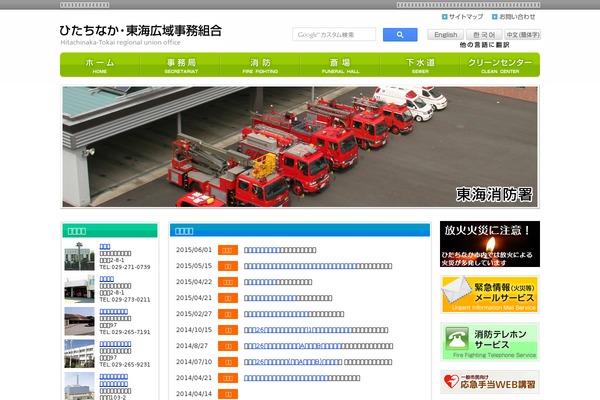
Task: Click orange category tag for 2014/04/14
Action: [228, 394]
